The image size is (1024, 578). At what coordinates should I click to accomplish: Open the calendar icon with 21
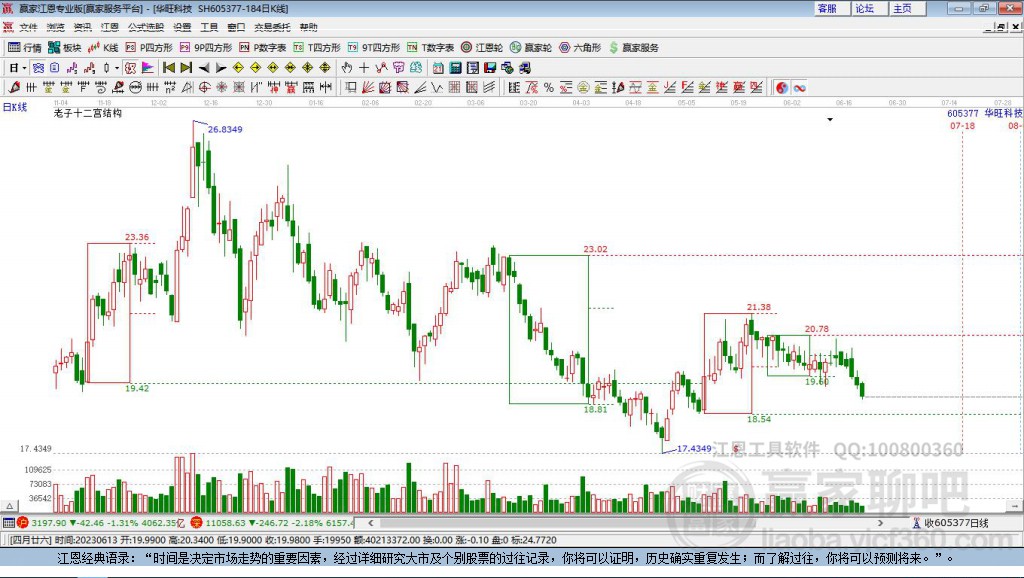coord(438,68)
